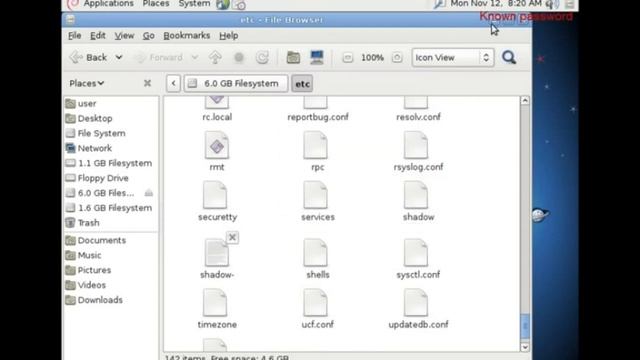Select the securetty file icon
640x360 pixels.
215,196
